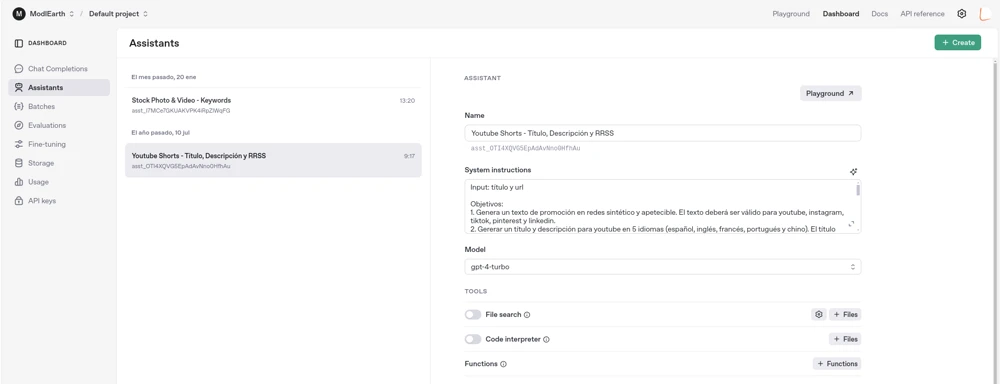The image size is (1000, 384).
Task: Expand the System instructions editor
Action: pyautogui.click(x=851, y=225)
